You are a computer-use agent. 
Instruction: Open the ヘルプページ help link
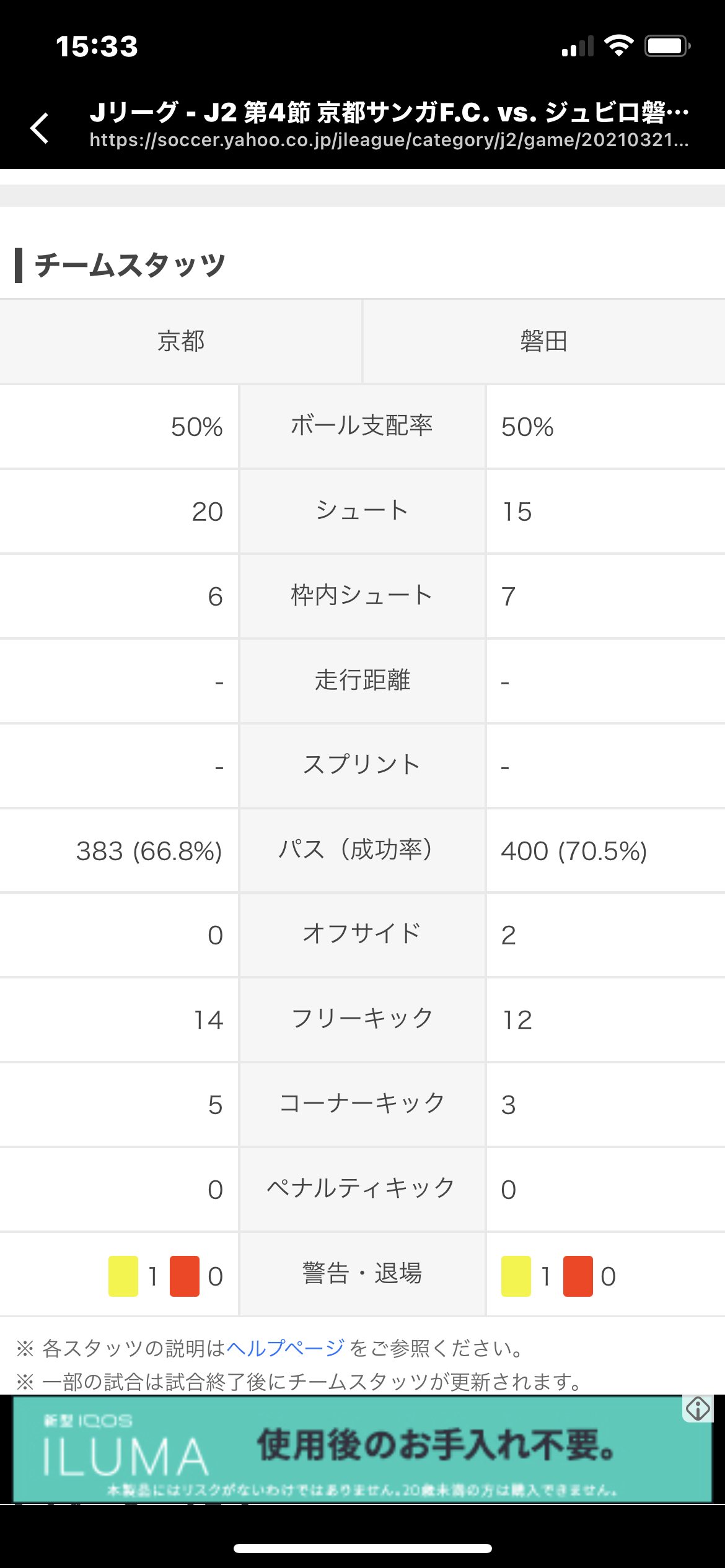point(285,1348)
